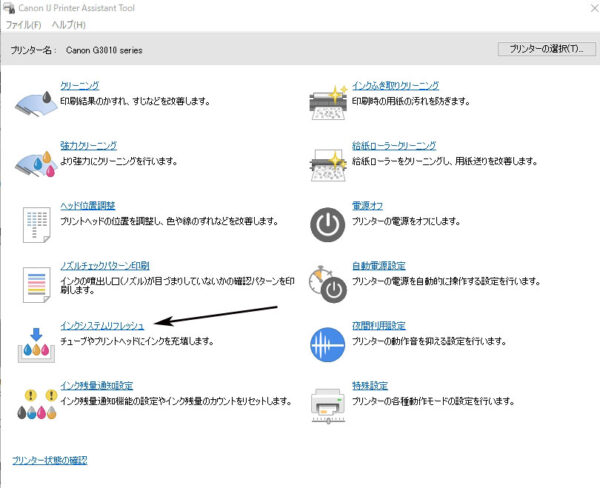Open the プリンター状態の確認 link
Image resolution: width=600 pixels, height=488 pixels.
tap(50, 460)
